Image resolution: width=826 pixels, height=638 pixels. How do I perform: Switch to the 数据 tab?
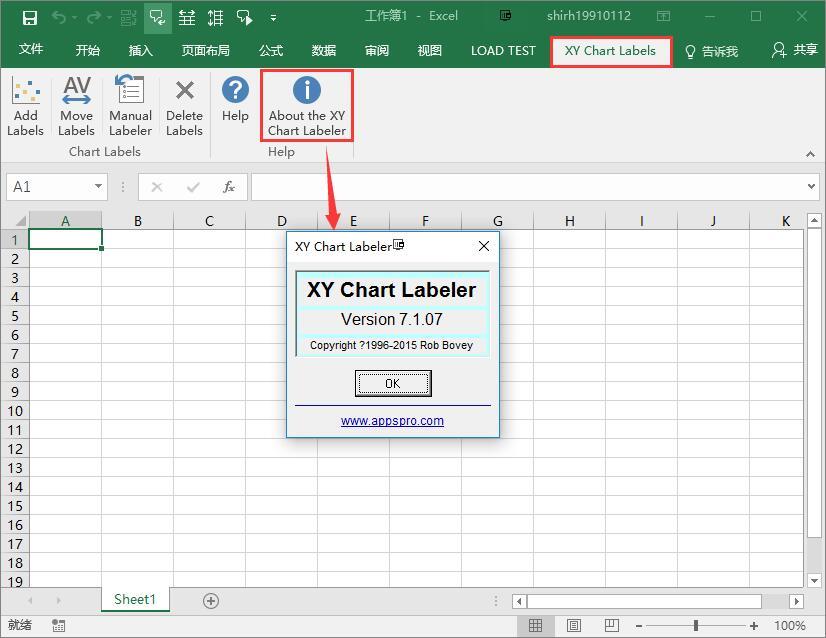click(323, 51)
